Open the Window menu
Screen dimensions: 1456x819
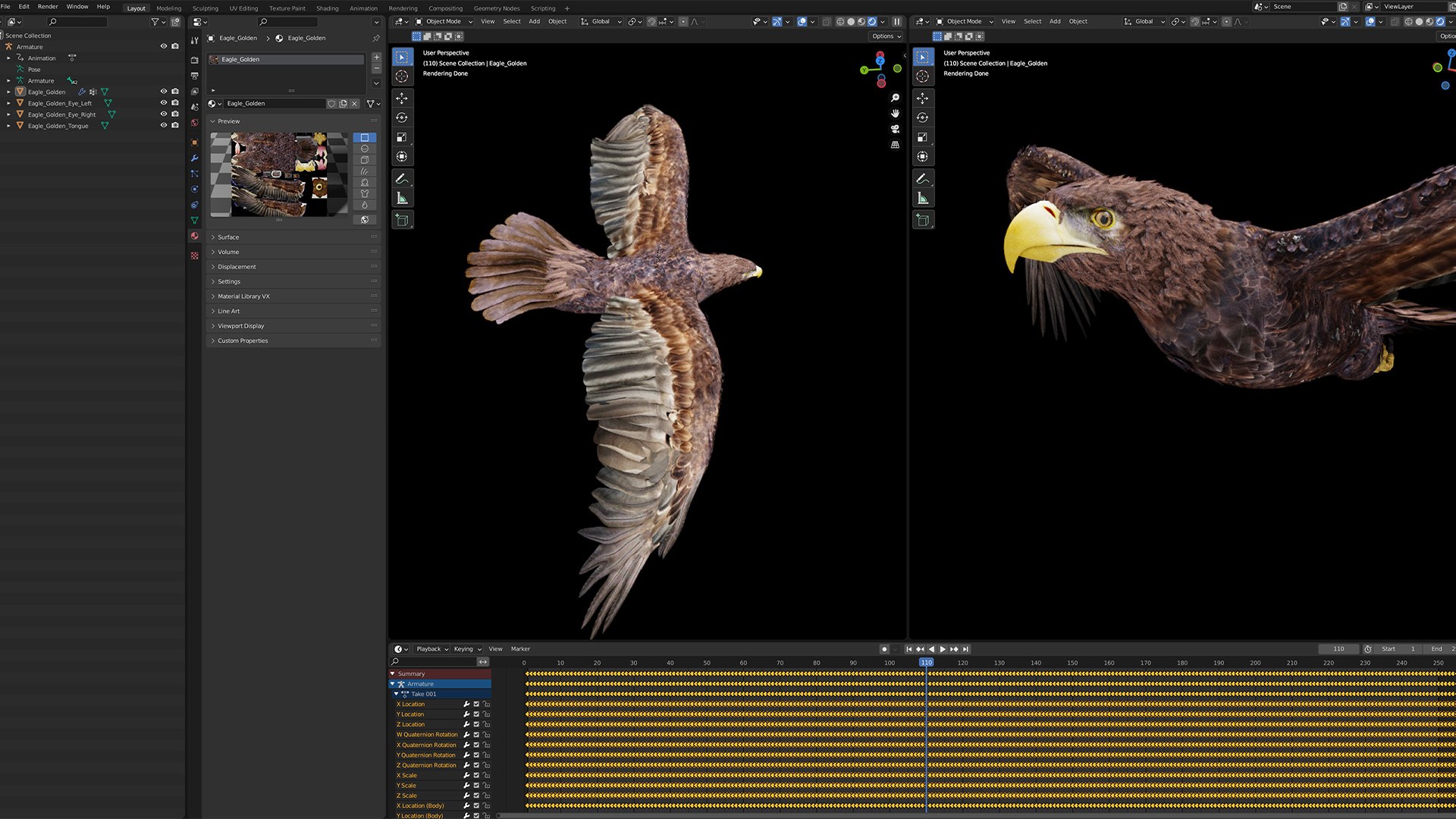coord(77,7)
